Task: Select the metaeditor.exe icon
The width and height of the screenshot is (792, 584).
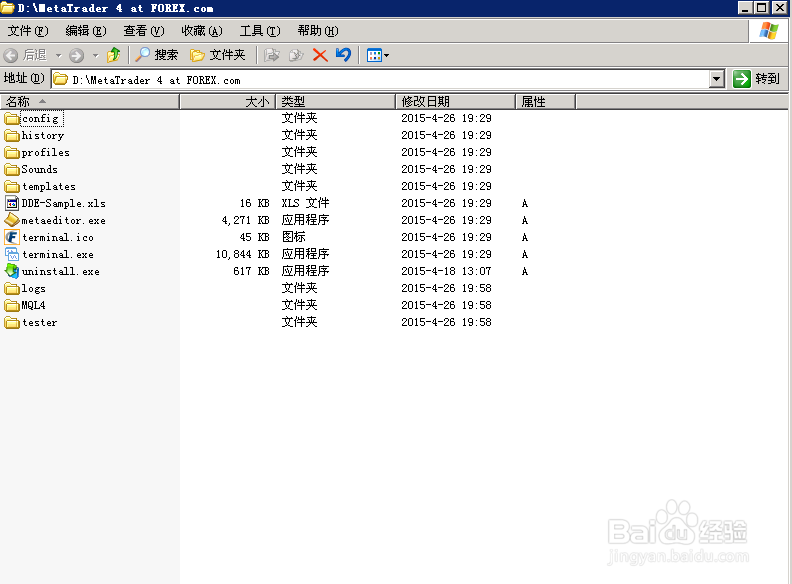Action: 12,220
